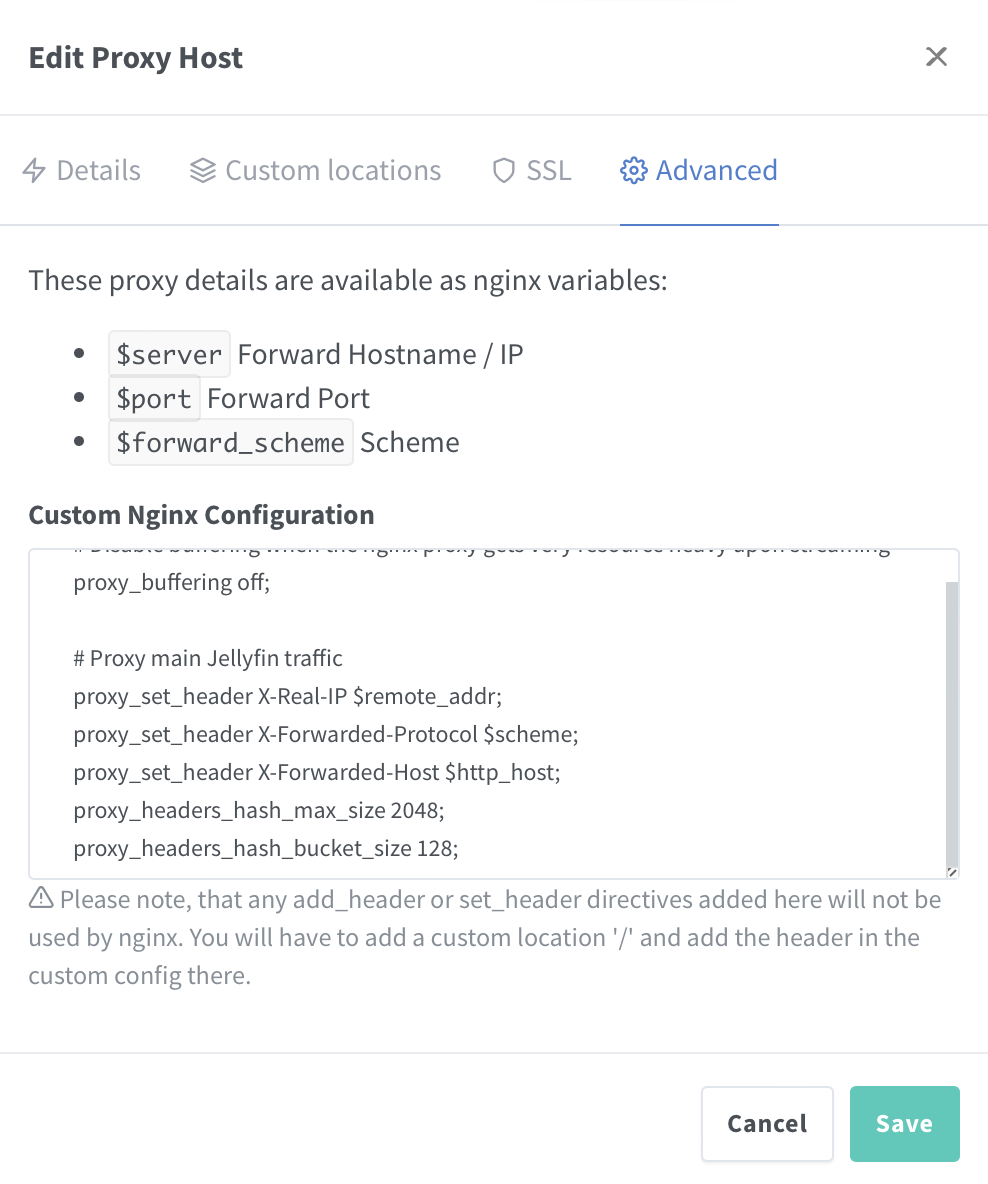
Task: Click the warning triangle icon before the note
Action: pos(41,899)
